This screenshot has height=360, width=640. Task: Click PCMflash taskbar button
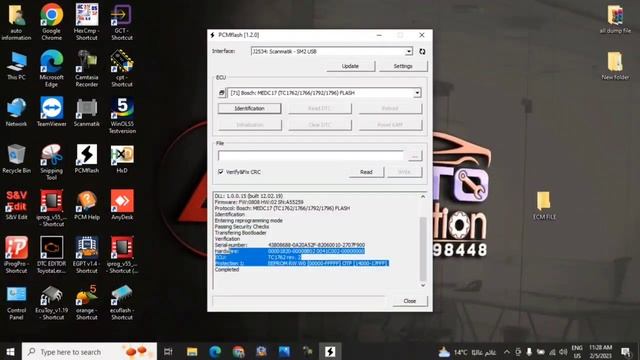click(x=330, y=351)
